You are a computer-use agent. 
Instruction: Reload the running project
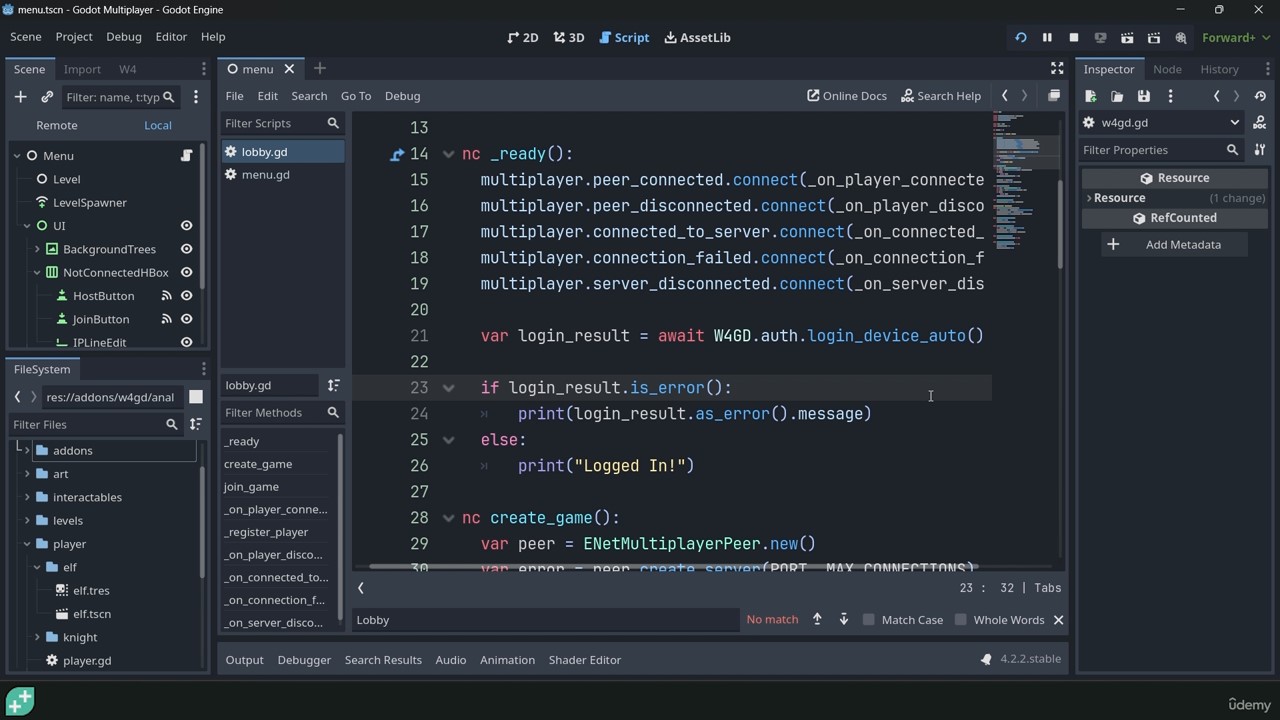pyautogui.click(x=1020, y=38)
